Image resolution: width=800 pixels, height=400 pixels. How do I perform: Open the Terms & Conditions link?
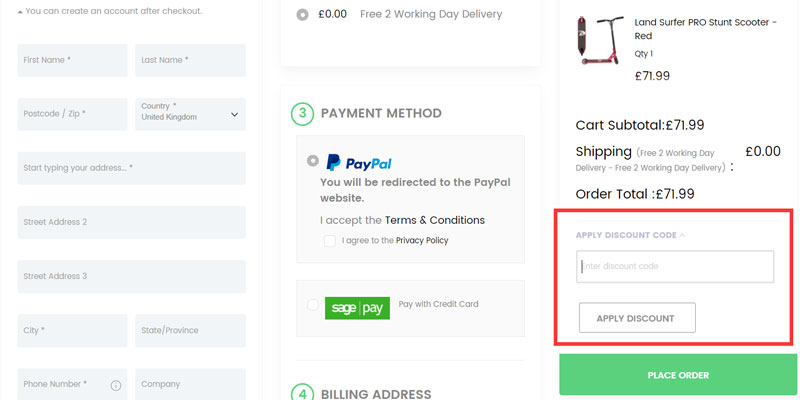[434, 220]
